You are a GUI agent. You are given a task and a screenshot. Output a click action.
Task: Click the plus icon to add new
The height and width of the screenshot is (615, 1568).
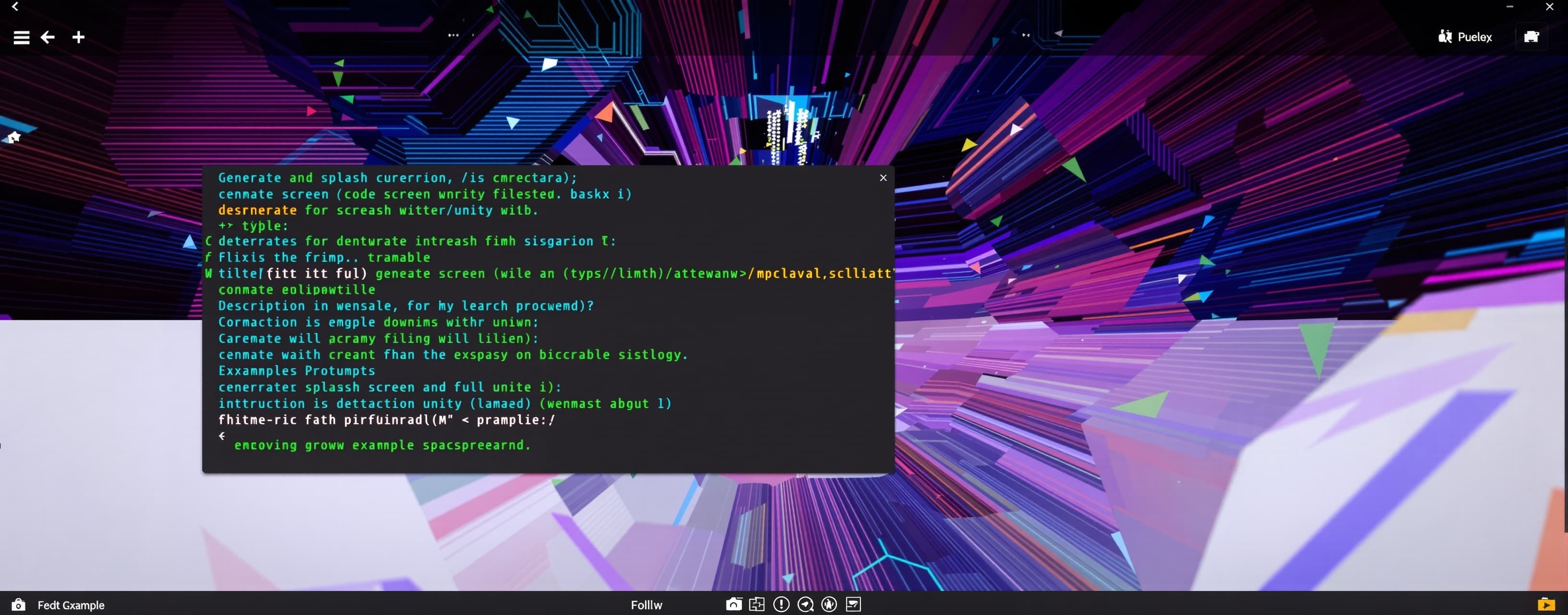pyautogui.click(x=78, y=38)
